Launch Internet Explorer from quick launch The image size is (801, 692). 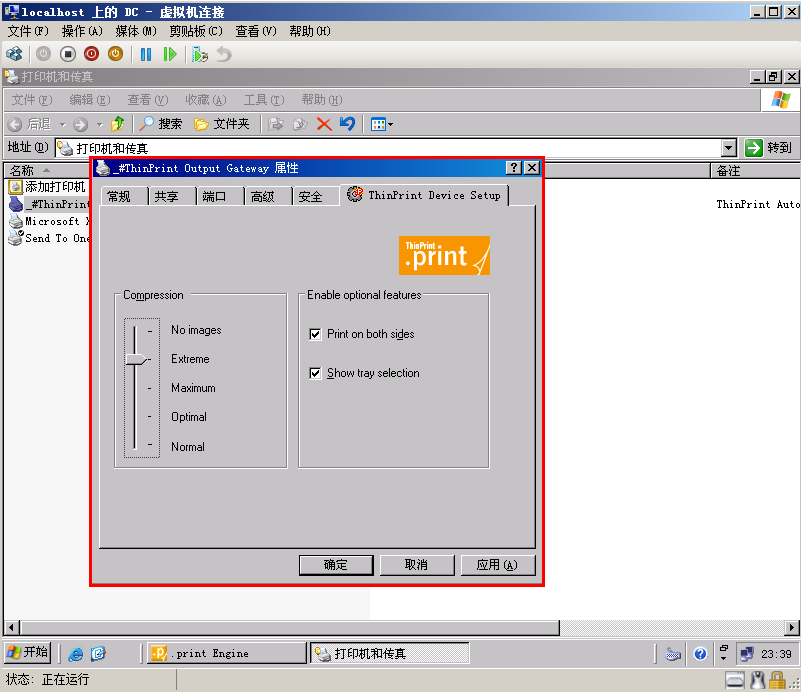tap(76, 654)
